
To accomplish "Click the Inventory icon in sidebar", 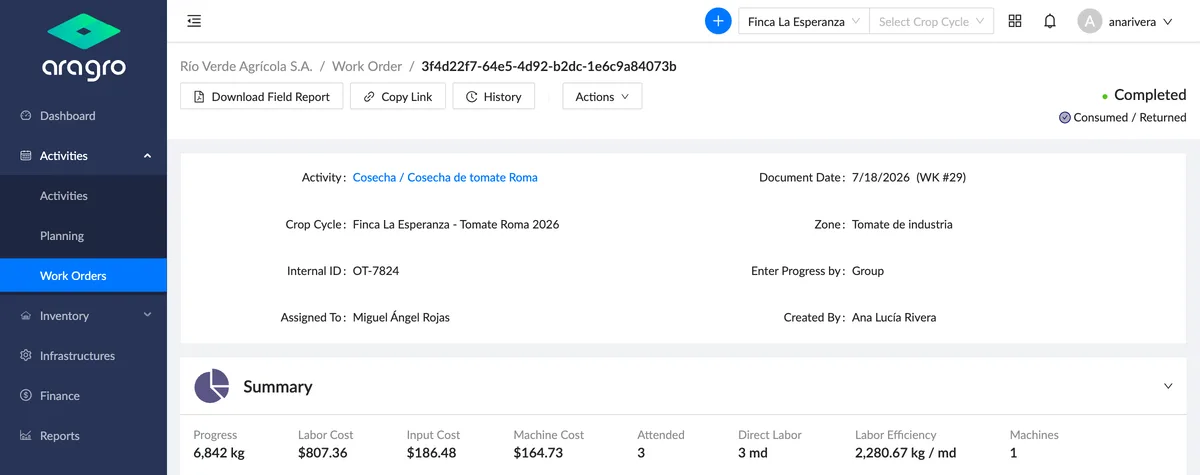I will 26,316.
